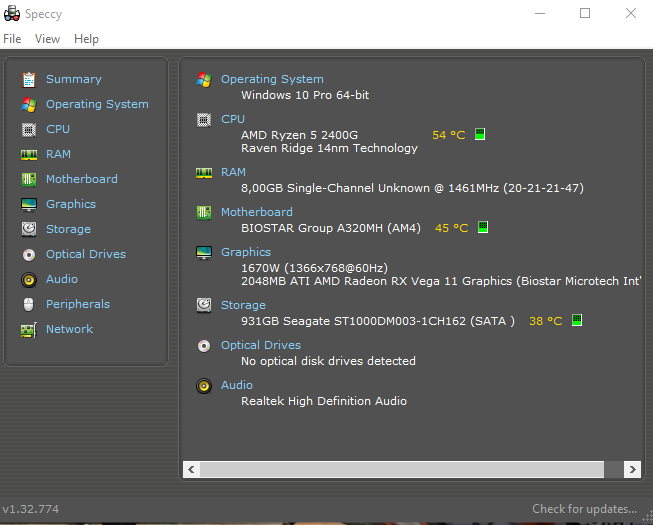This screenshot has height=525, width=653.
Task: Click the Audio heading link in summary panel
Action: click(237, 385)
